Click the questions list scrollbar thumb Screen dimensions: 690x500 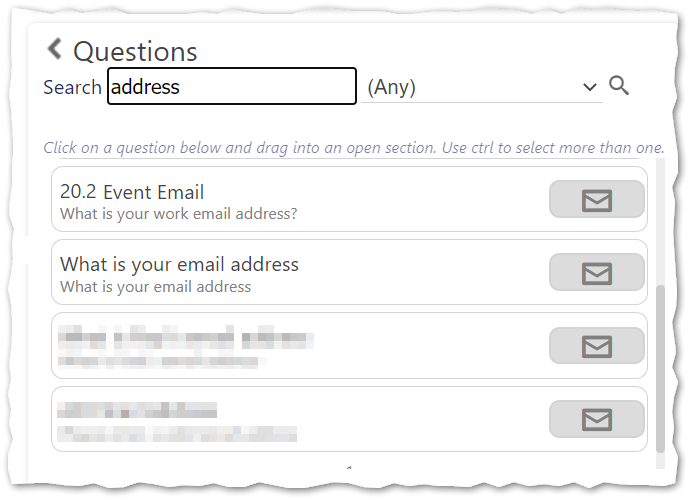659,370
